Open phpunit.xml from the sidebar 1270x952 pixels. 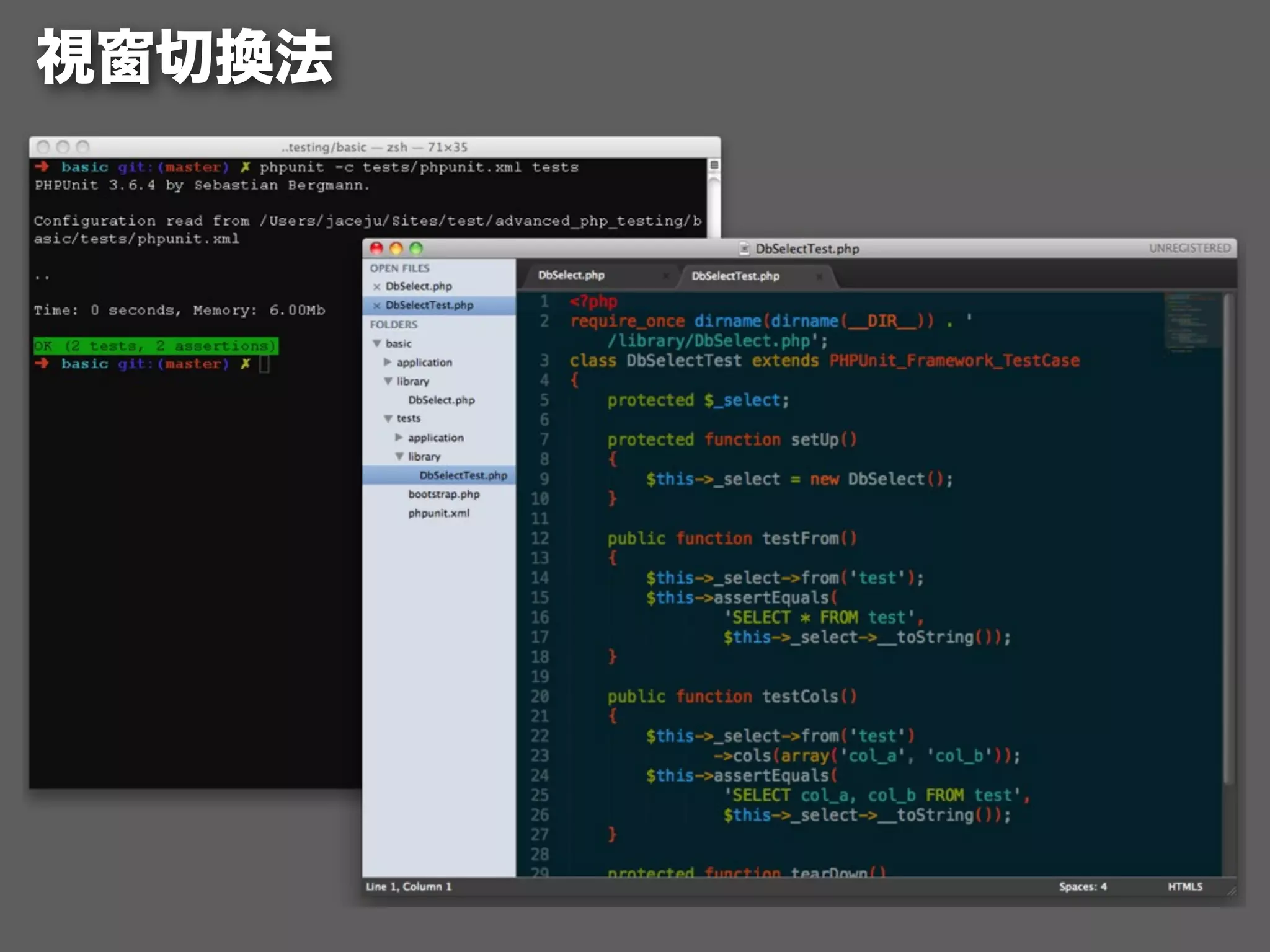438,513
